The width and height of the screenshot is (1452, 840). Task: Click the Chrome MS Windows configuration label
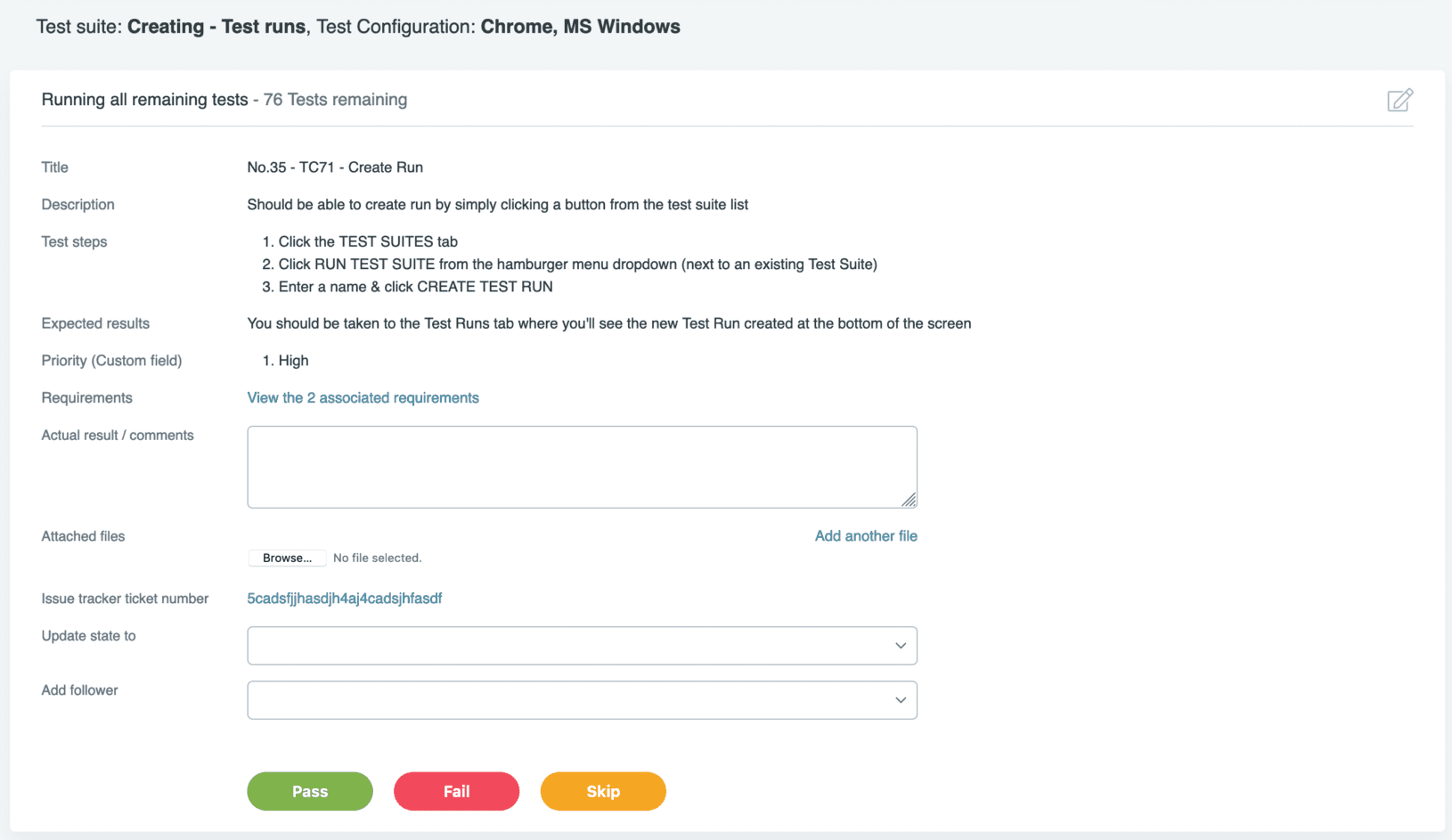click(580, 26)
